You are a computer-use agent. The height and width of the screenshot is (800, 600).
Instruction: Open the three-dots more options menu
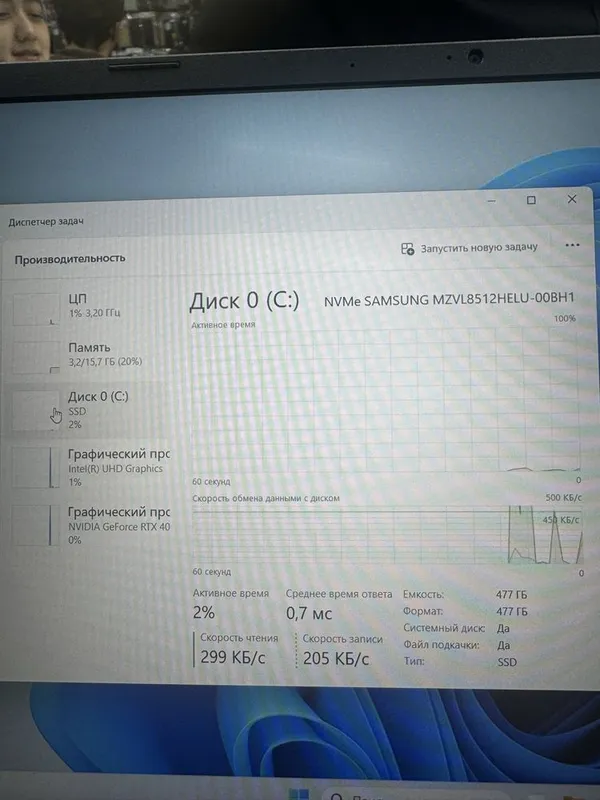(572, 245)
